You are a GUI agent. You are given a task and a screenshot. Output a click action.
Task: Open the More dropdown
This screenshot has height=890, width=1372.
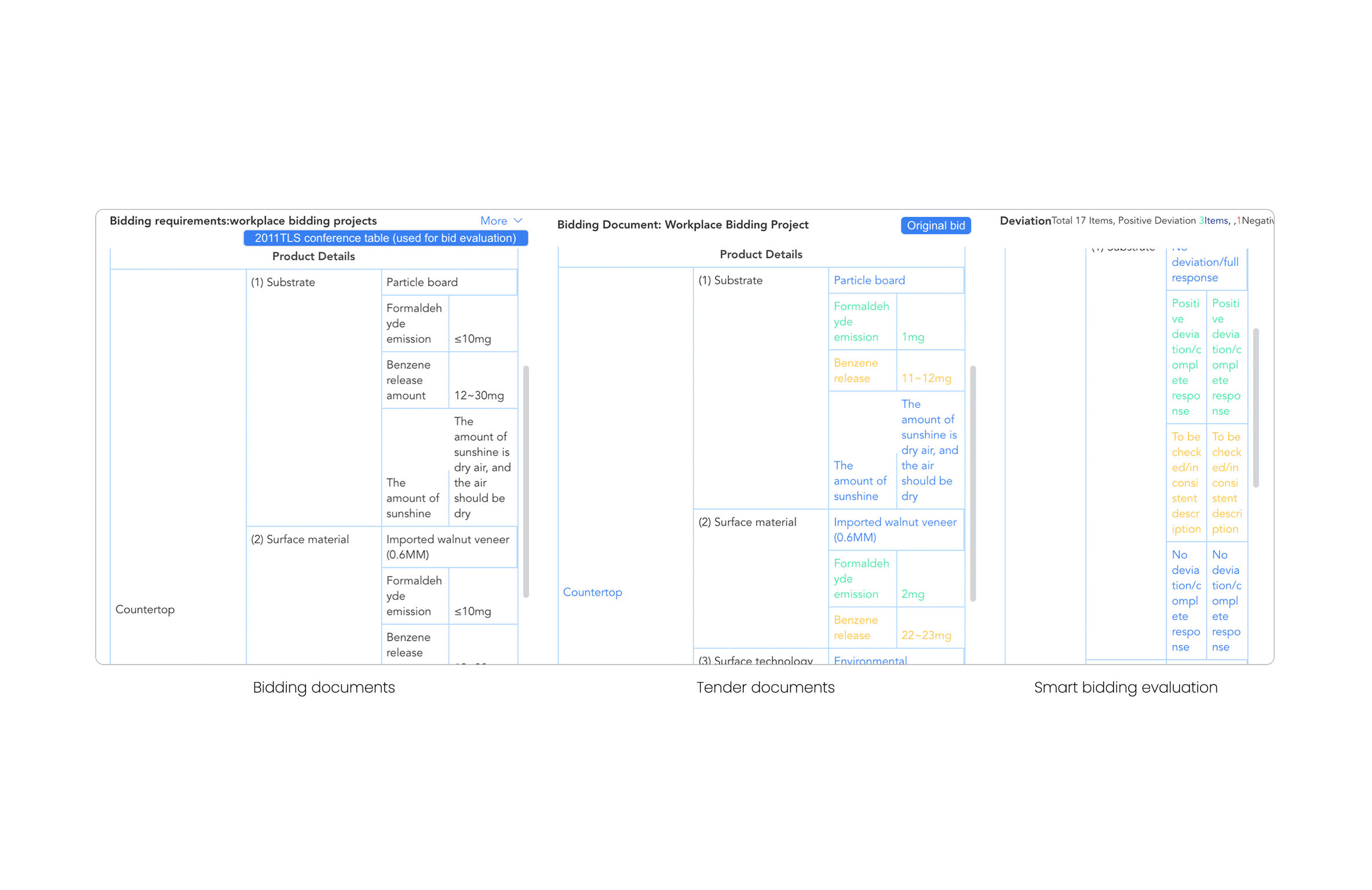click(x=493, y=221)
